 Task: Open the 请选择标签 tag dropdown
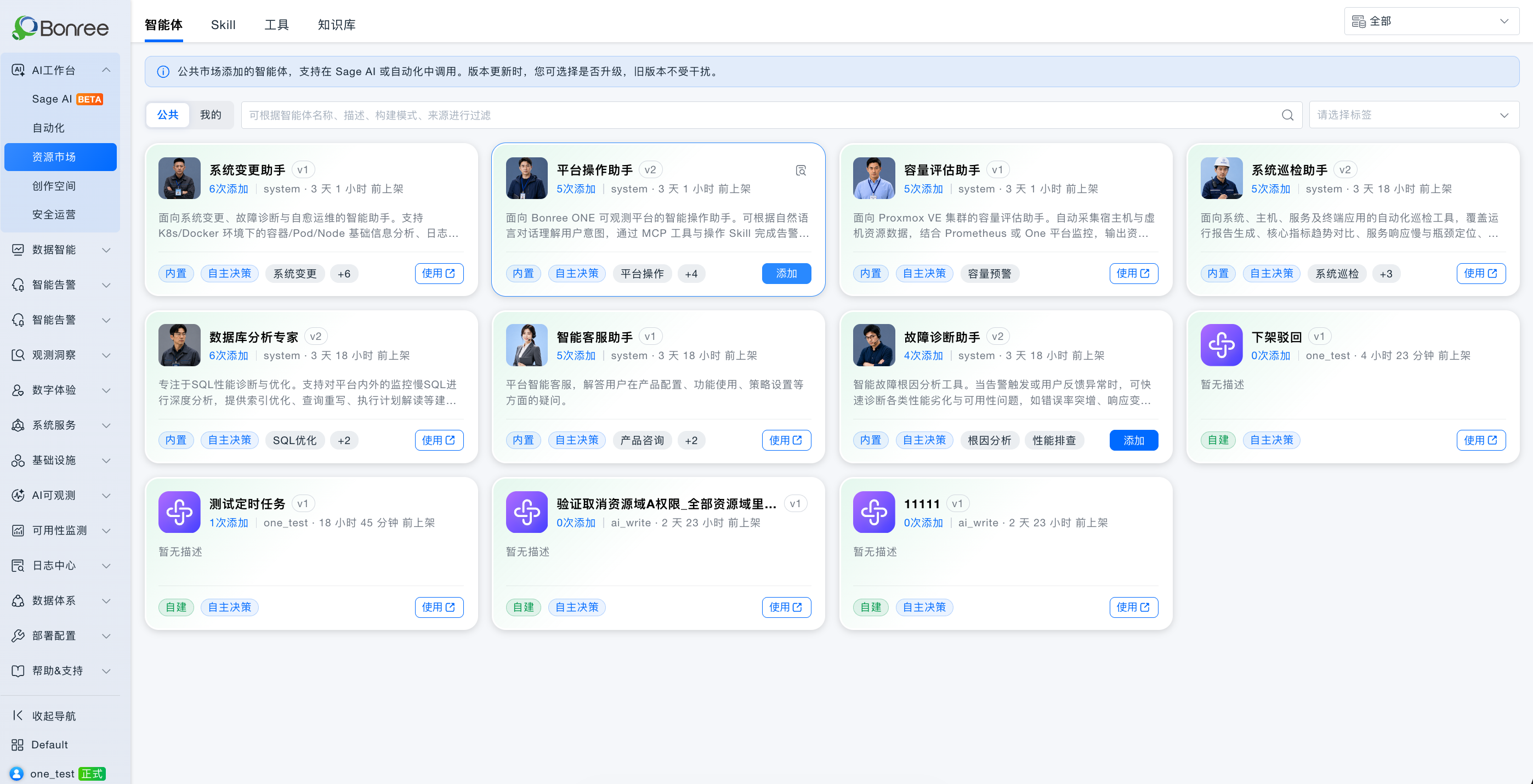[x=1414, y=115]
